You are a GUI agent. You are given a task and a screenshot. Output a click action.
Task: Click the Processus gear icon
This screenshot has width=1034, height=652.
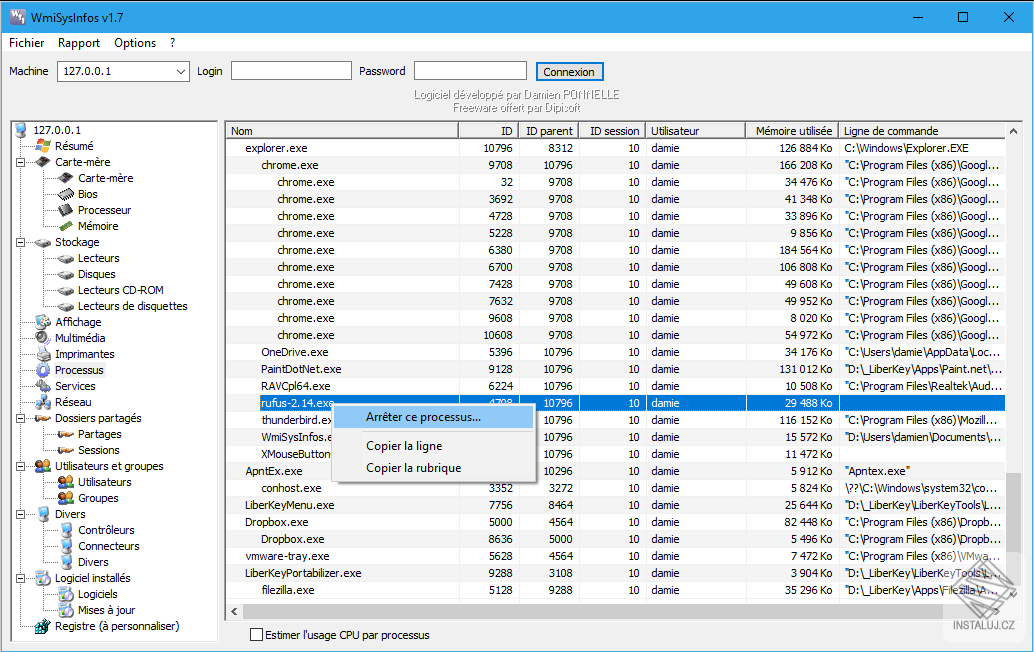click(x=43, y=370)
